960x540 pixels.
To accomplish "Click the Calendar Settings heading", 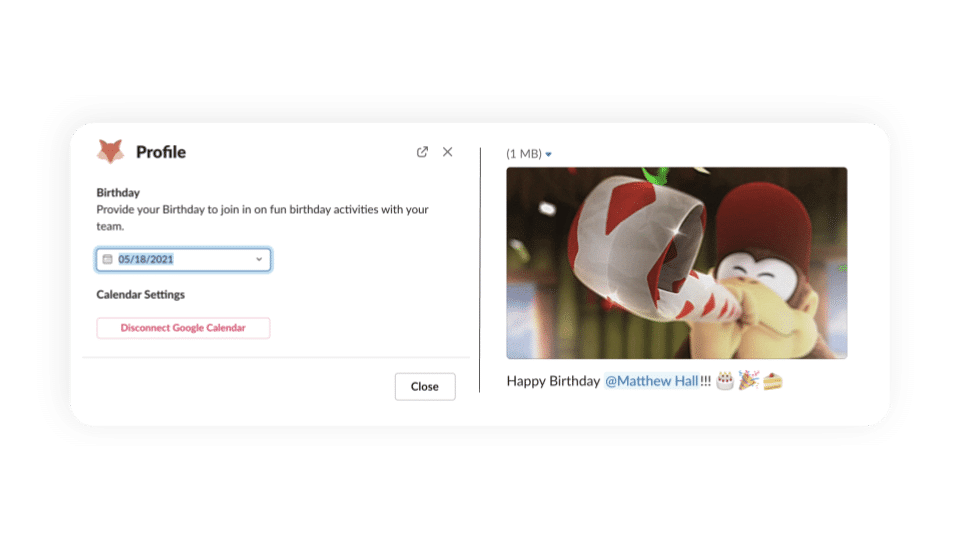I will click(x=140, y=294).
